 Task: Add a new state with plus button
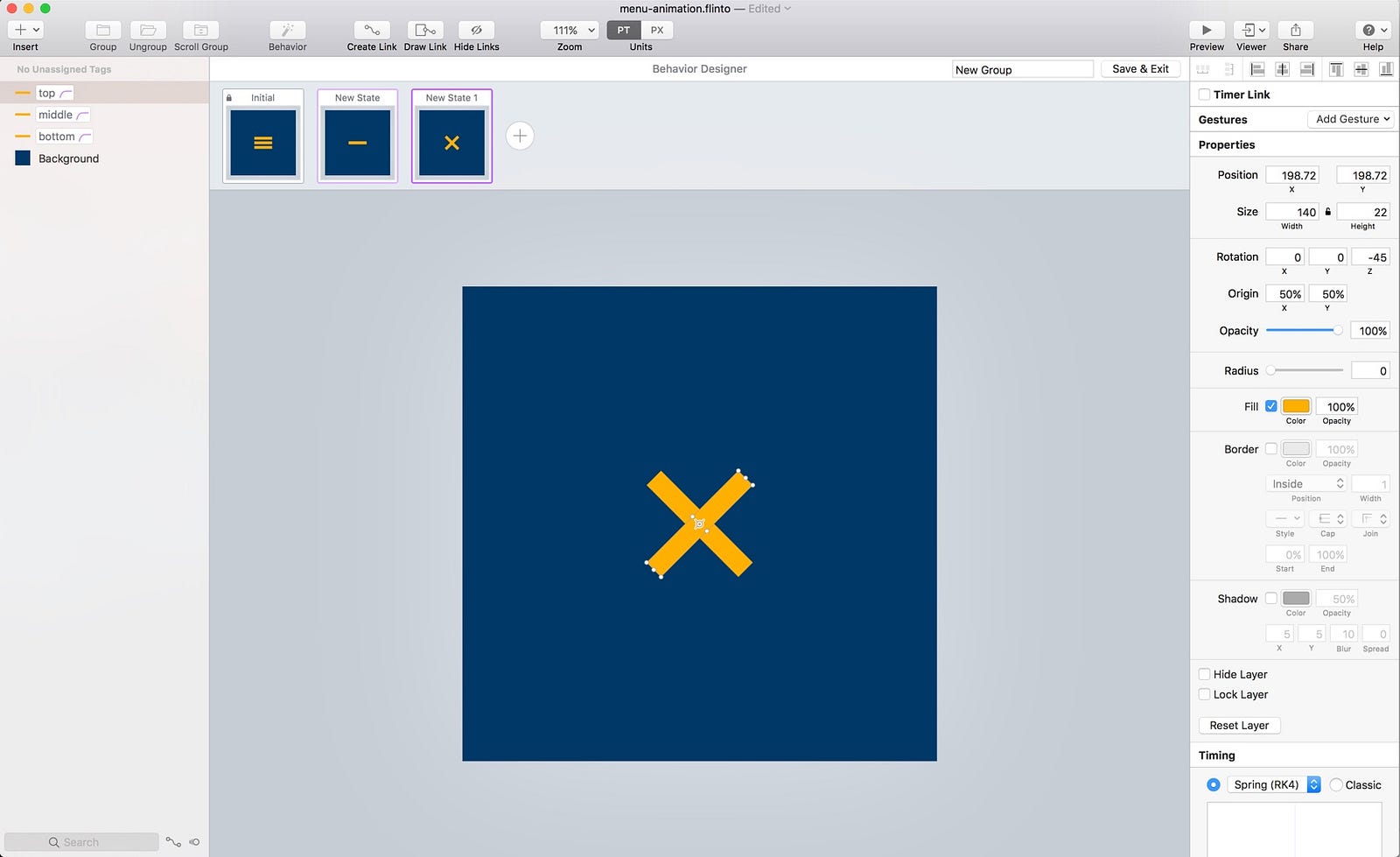pos(520,136)
